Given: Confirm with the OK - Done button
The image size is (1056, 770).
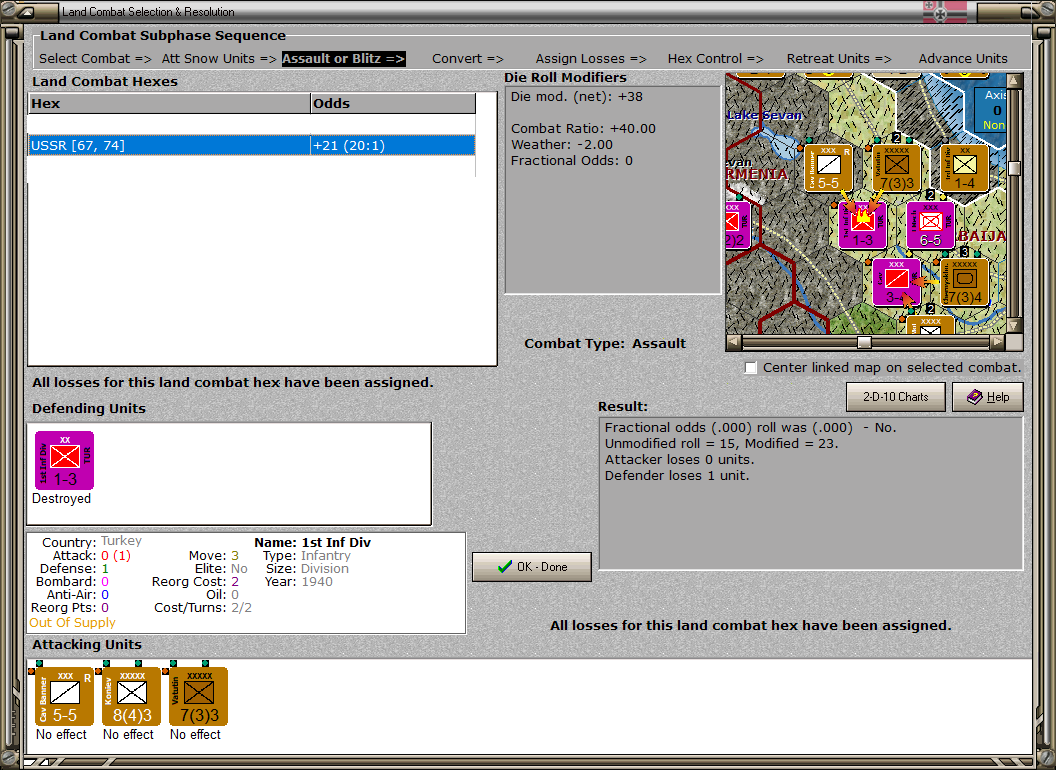Looking at the screenshot, I should pyautogui.click(x=532, y=567).
